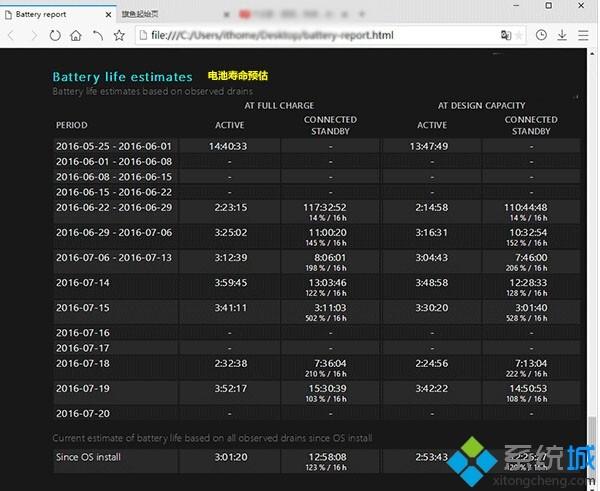Go to the browser home page
The width and height of the screenshot is (600, 491).
tap(76, 35)
